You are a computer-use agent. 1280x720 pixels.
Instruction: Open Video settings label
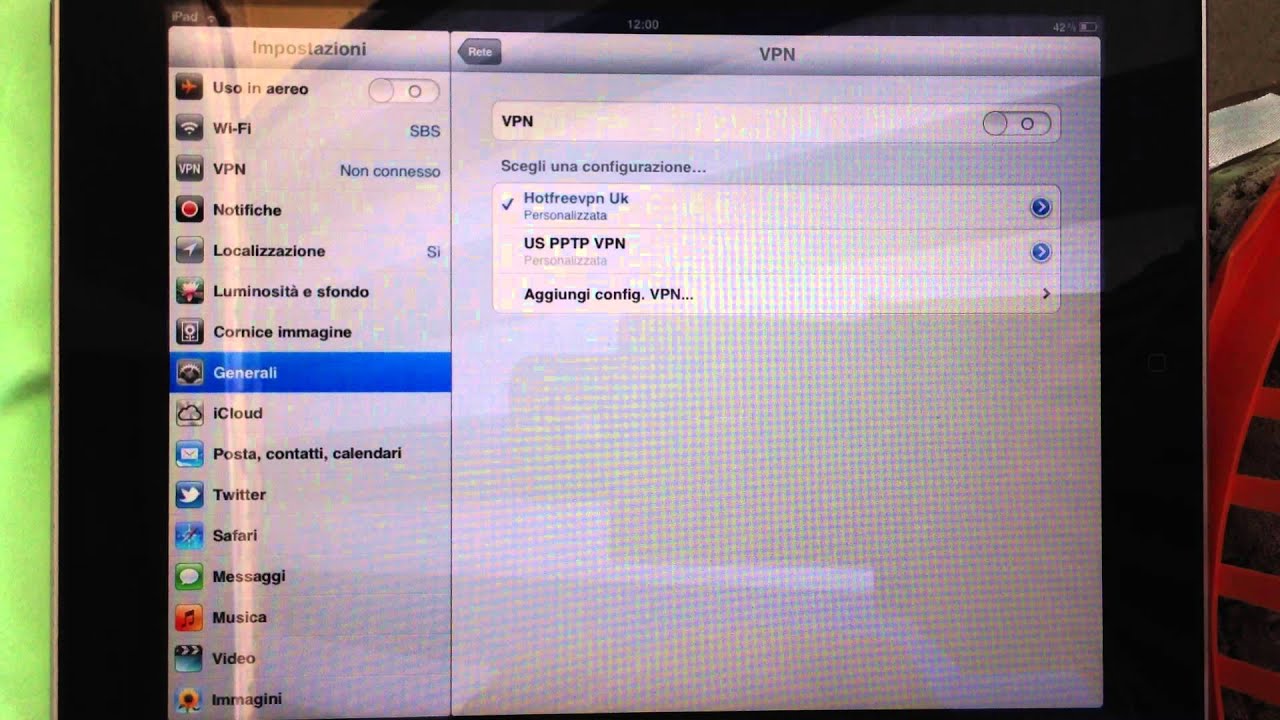pyautogui.click(x=234, y=659)
